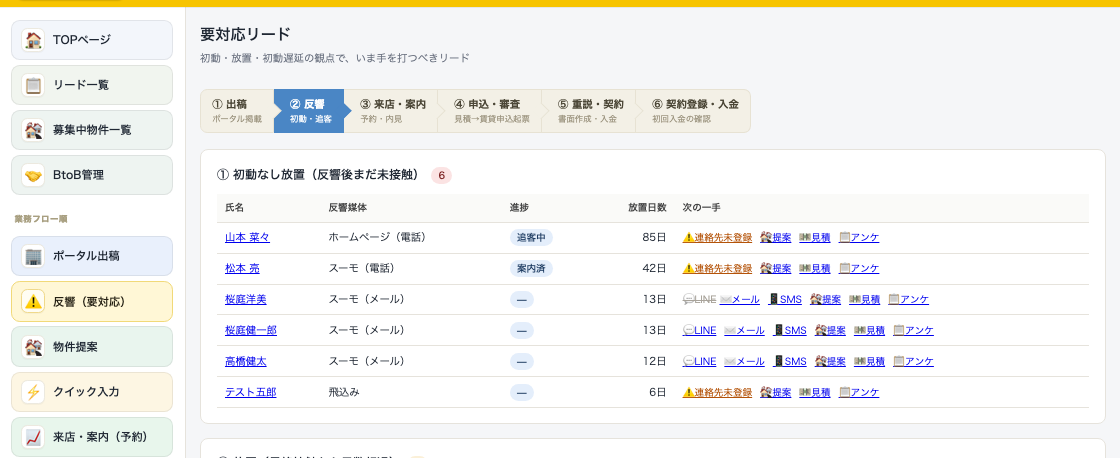Click 提案 for 高橋健太
This screenshot has height=458, width=1120.
830,362
